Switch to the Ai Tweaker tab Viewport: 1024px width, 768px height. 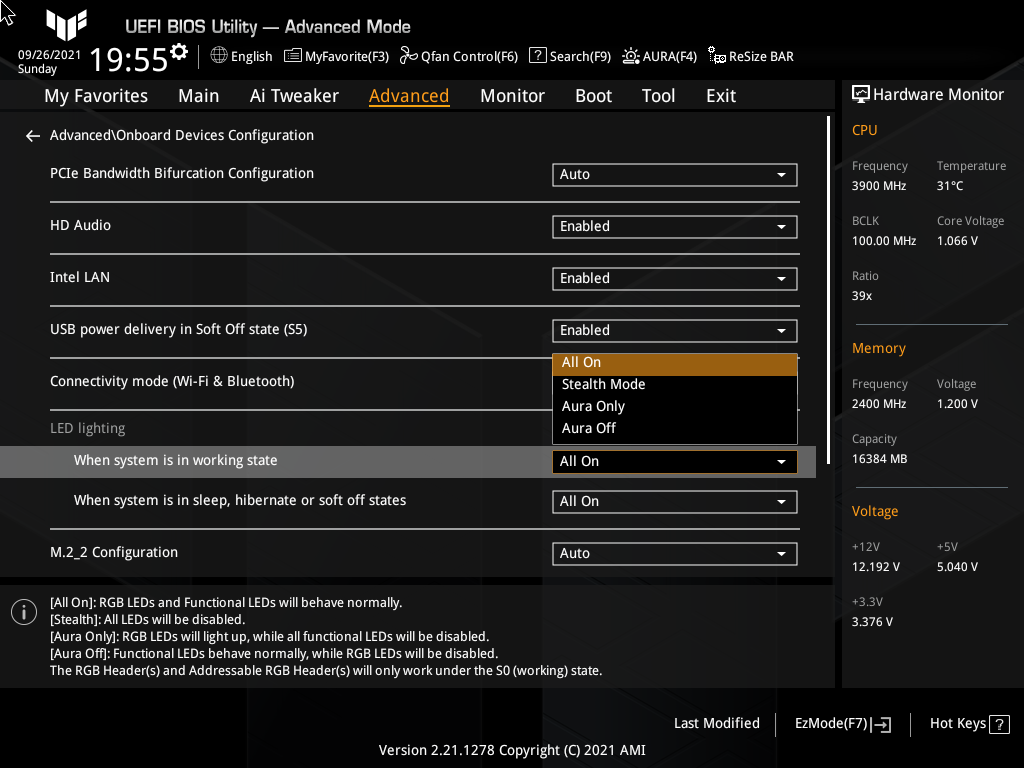tap(294, 95)
